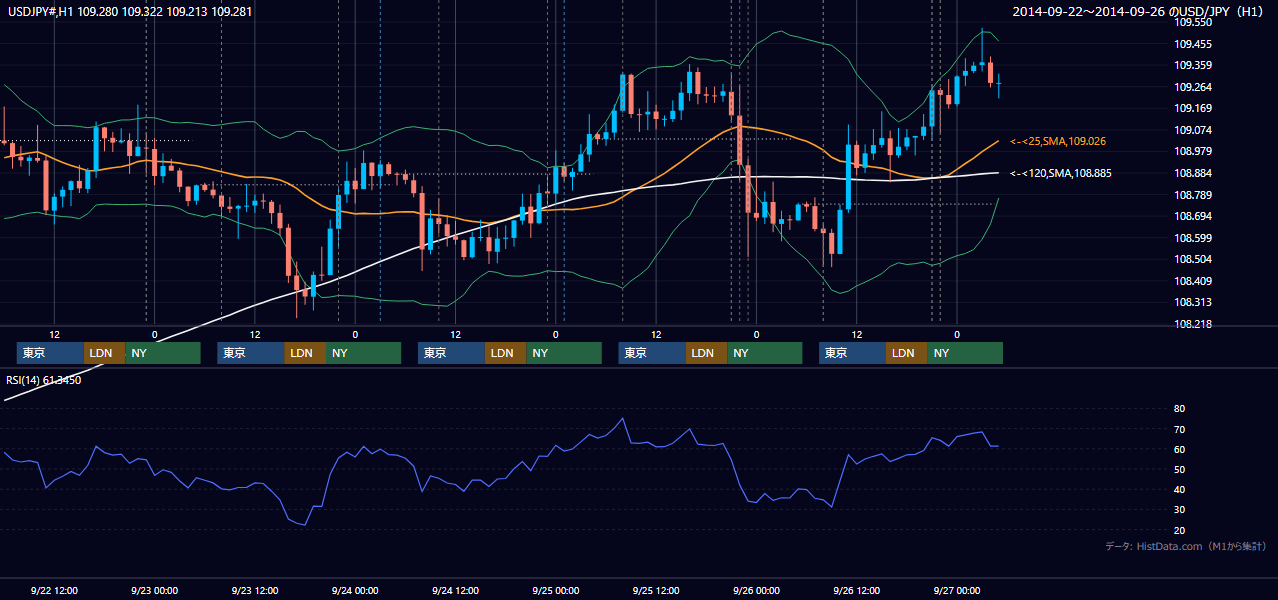This screenshot has height=600, width=1278.
Task: Click the RSI axis level 60
Action: [1179, 449]
